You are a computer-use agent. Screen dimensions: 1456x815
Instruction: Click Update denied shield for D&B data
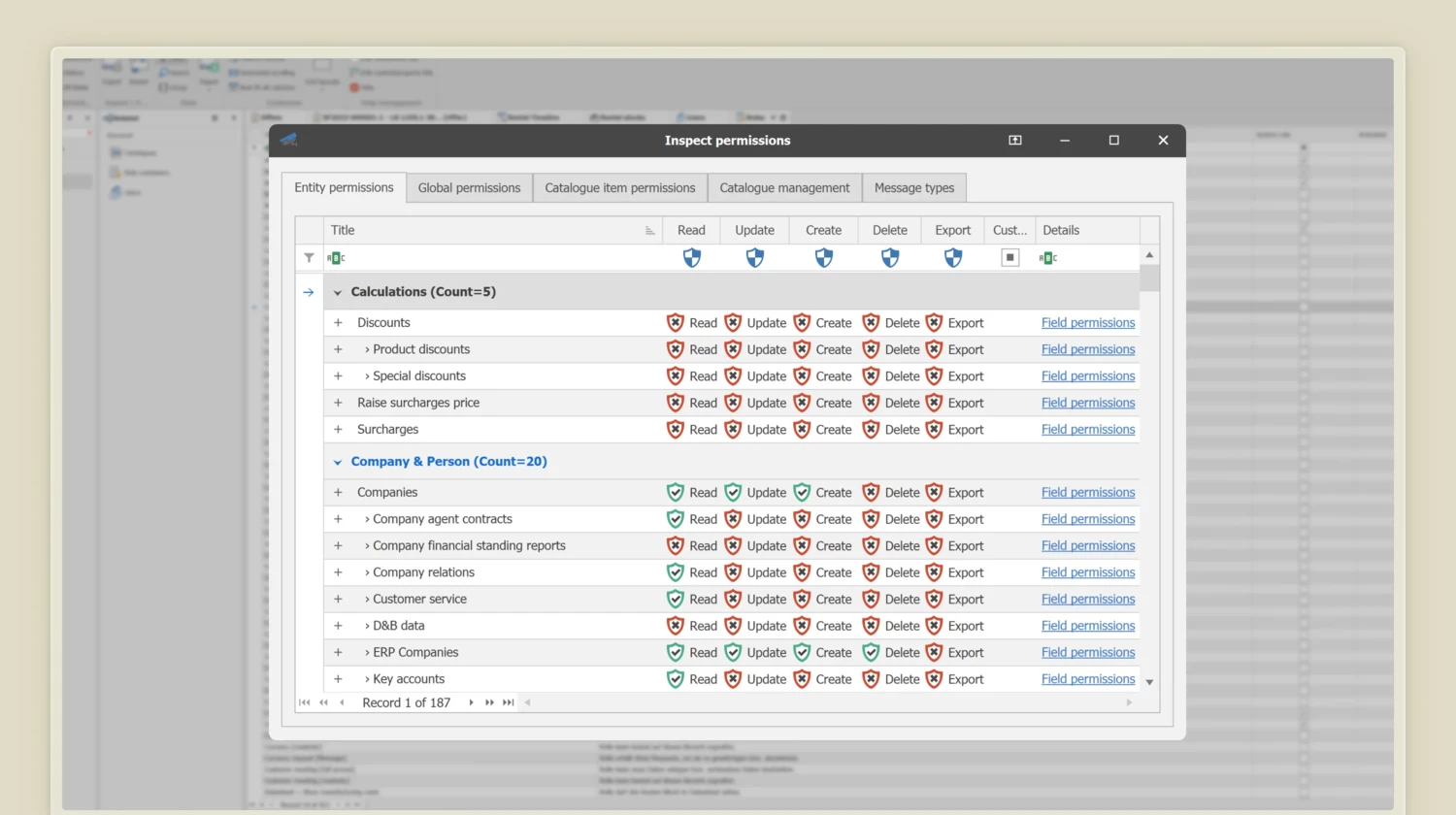733,626
